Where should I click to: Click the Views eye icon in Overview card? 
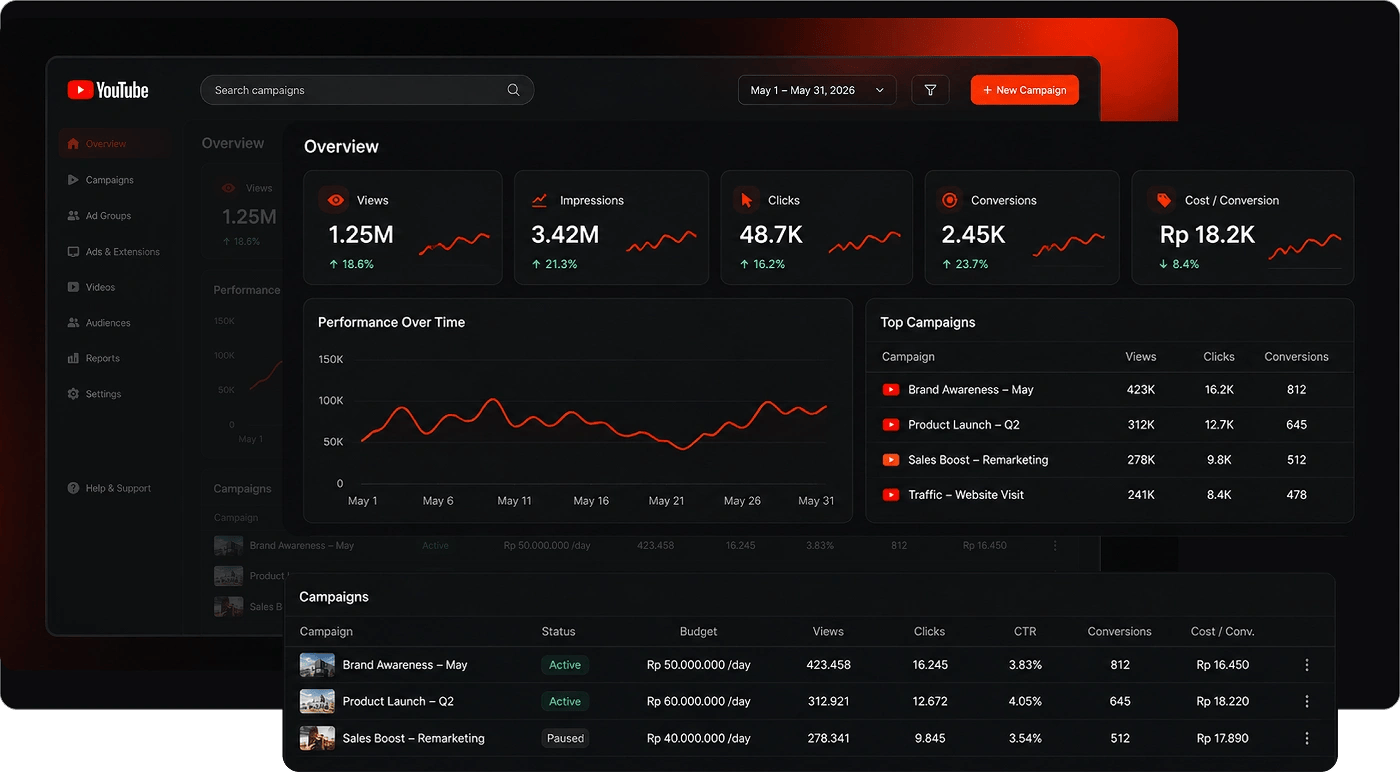[x=335, y=200]
